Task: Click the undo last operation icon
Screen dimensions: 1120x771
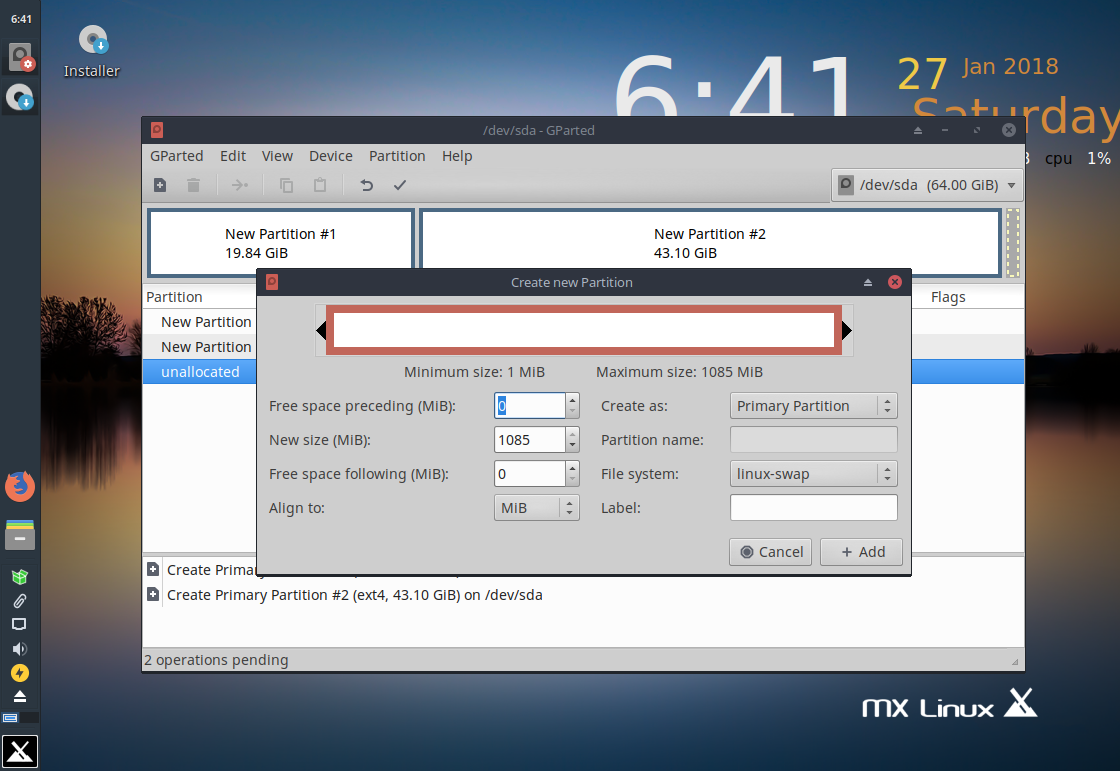Action: click(366, 185)
